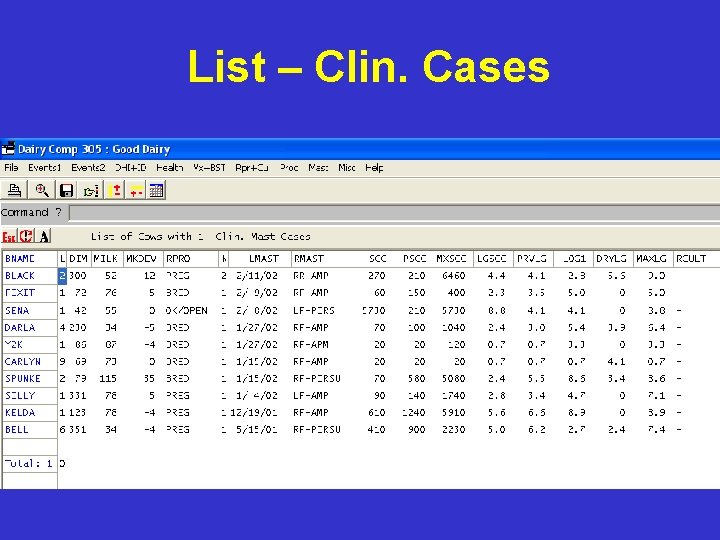This screenshot has height=540, width=720.
Task: Click the SCC column header
Action: 377,259
